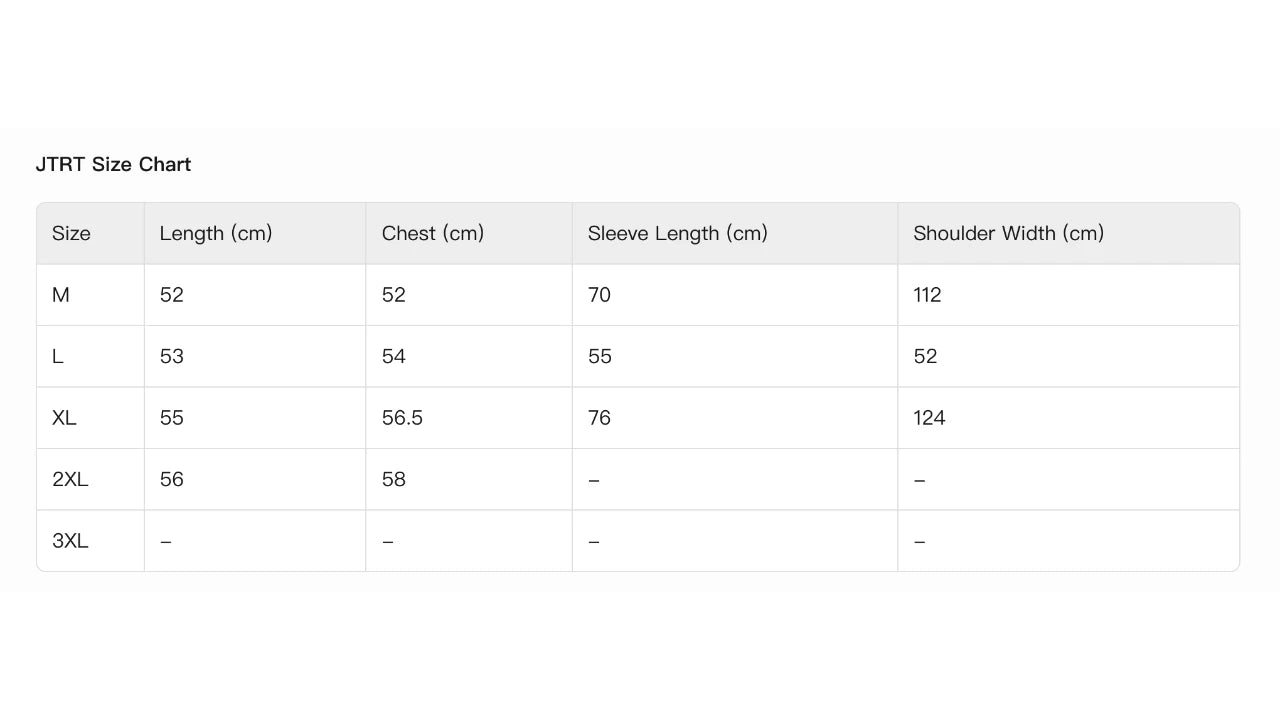Image resolution: width=1280 pixels, height=720 pixels.
Task: Select the Chest (cm) column header
Action: pos(433,234)
